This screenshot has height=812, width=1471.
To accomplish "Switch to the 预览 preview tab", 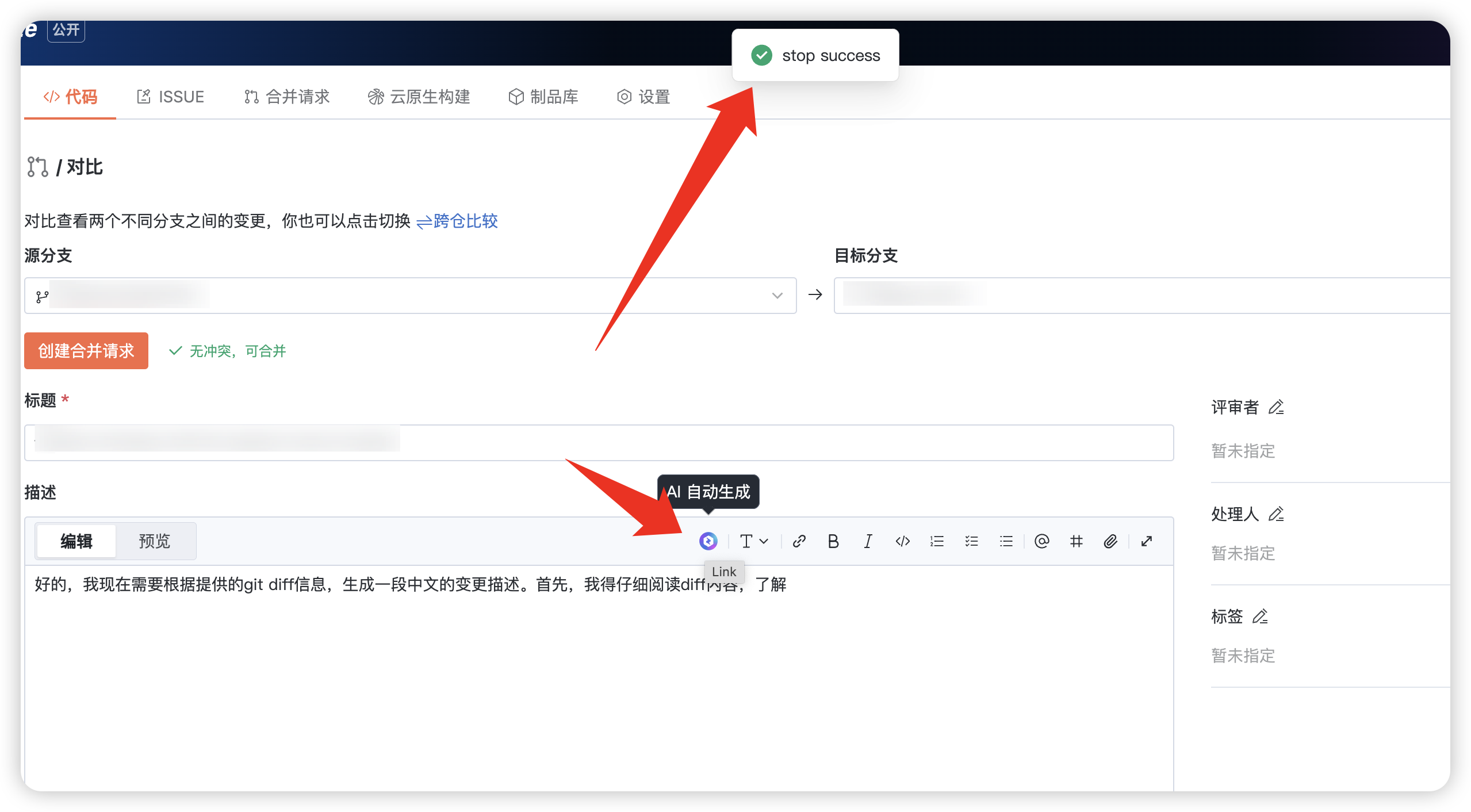I will [155, 541].
